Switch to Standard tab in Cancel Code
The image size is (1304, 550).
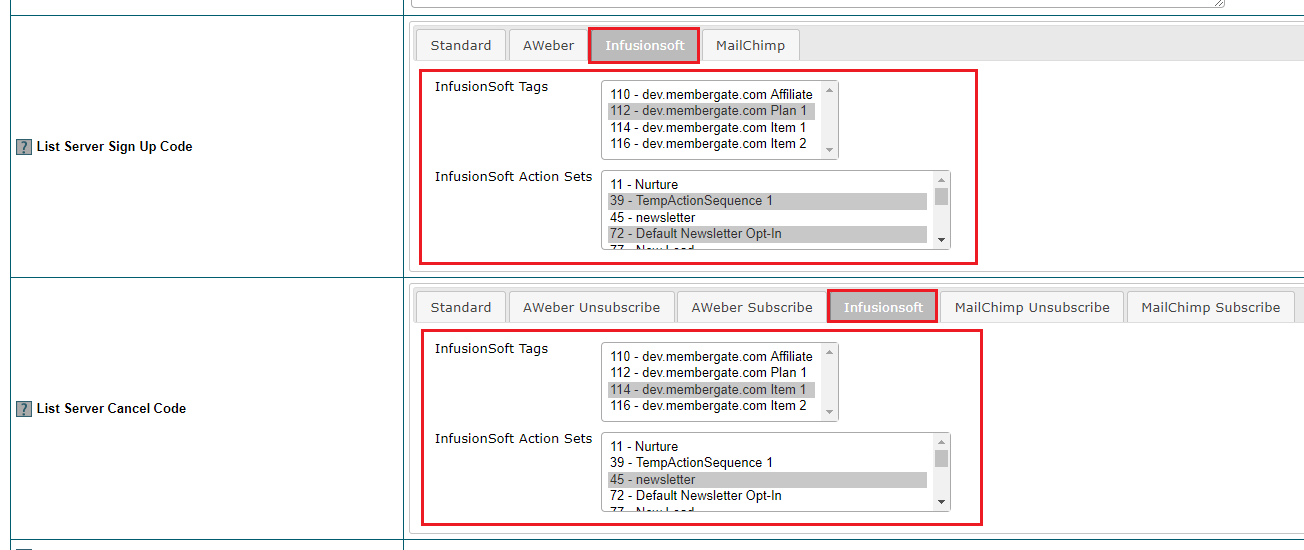[x=461, y=307]
